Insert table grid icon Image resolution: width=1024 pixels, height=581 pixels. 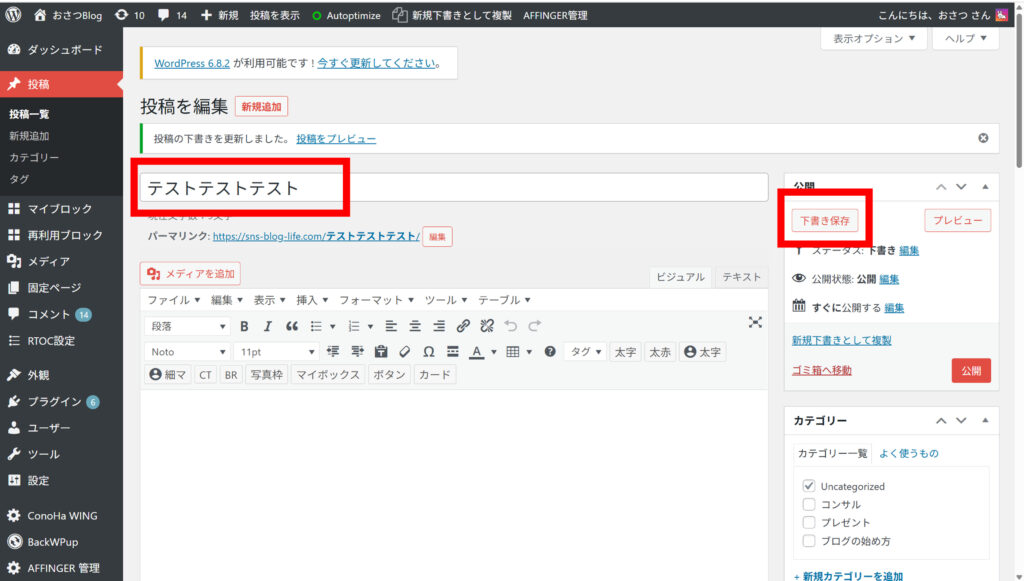[513, 352]
